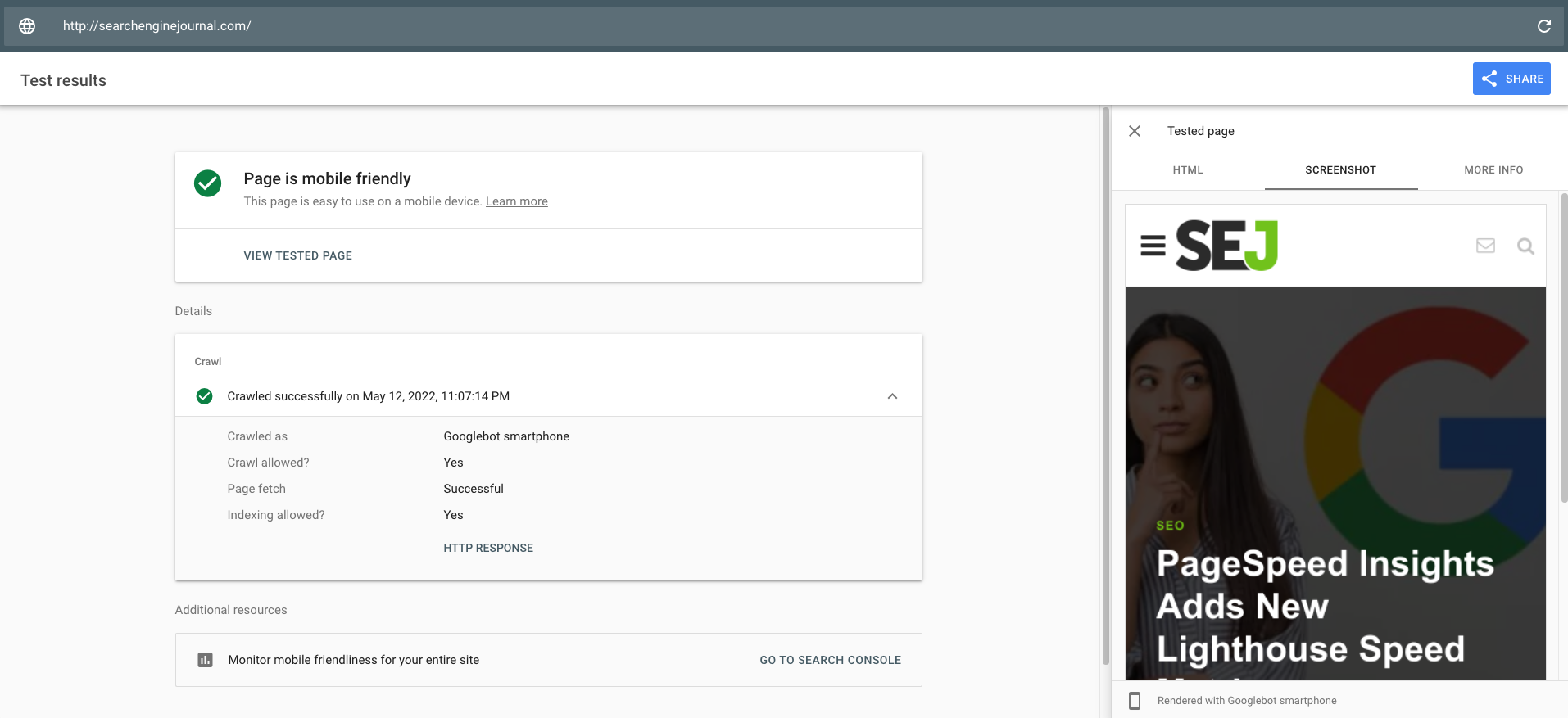
Task: Click the globe icon beside the URL
Action: (x=27, y=26)
